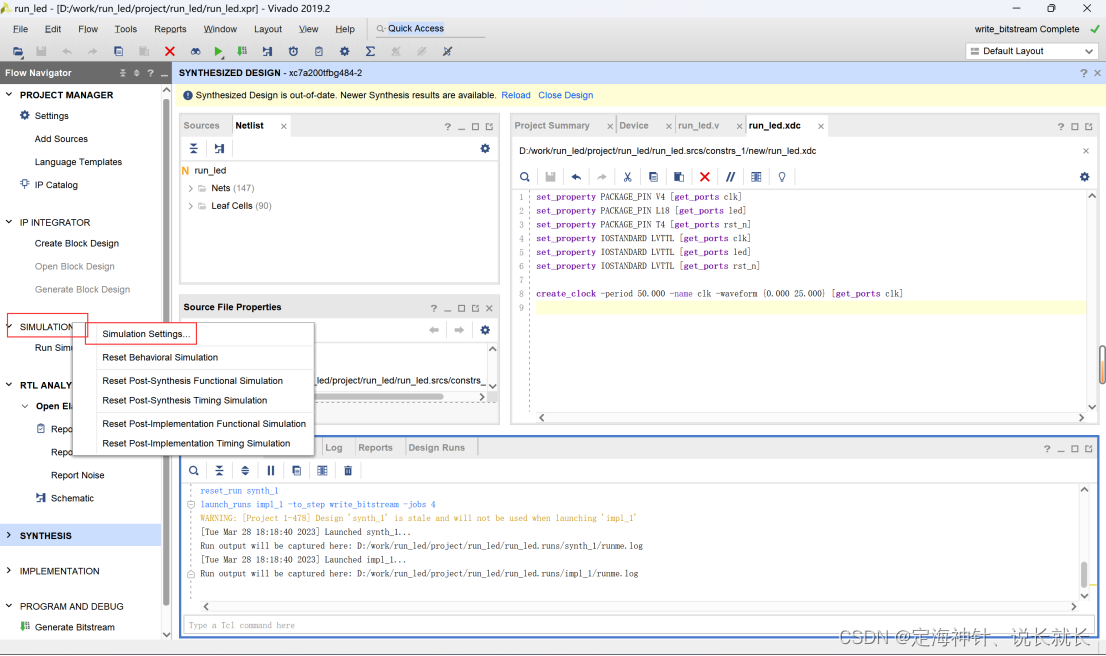This screenshot has height=656, width=1106.
Task: Click schematic icon in Netlist panel
Action: coord(219,149)
